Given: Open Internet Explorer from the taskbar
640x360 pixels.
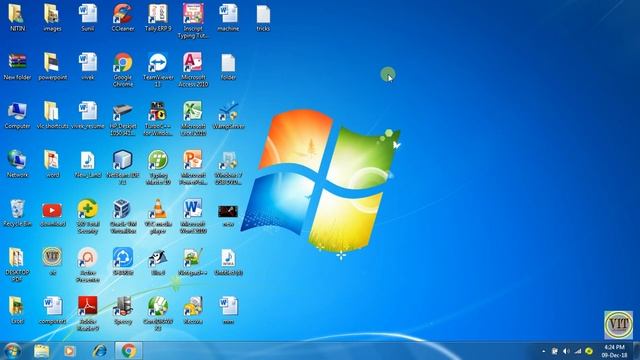Looking at the screenshot, I should [99, 351].
